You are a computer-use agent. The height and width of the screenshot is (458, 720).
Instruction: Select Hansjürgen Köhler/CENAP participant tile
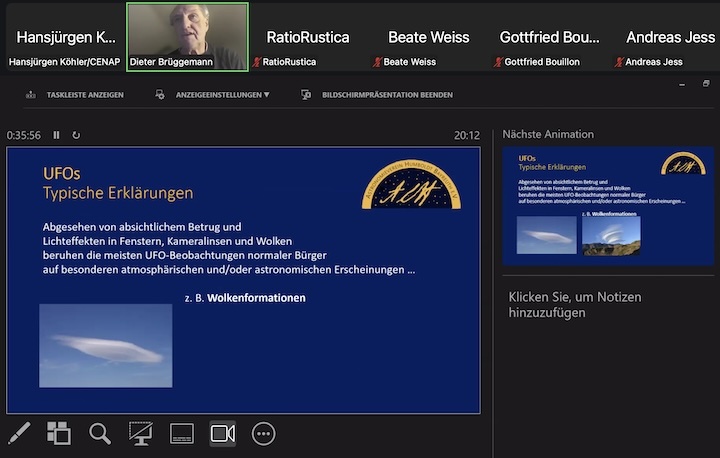click(x=64, y=37)
